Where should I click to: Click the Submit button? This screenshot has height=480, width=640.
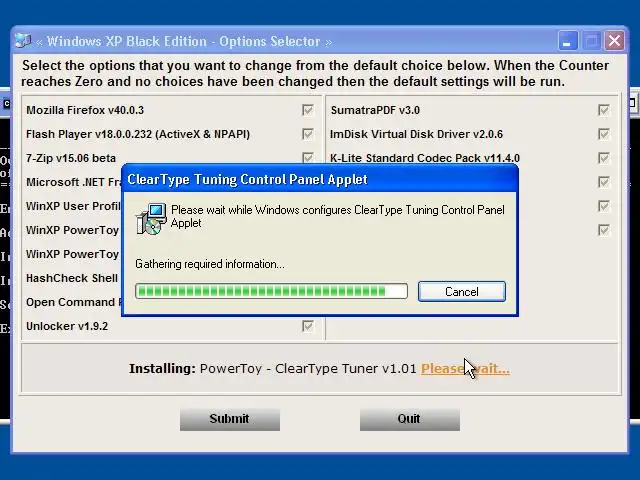230,419
